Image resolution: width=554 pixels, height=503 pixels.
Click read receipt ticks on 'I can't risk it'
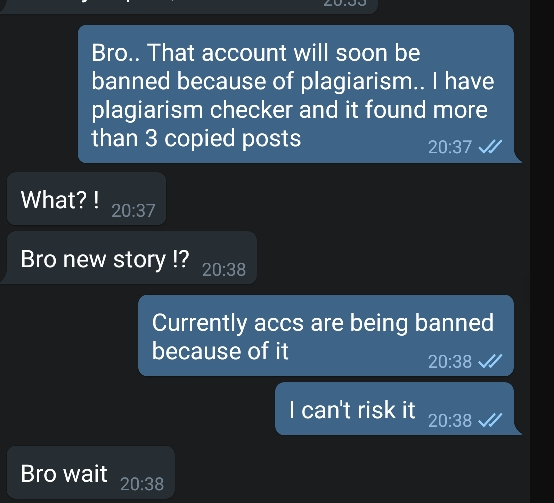pos(490,420)
